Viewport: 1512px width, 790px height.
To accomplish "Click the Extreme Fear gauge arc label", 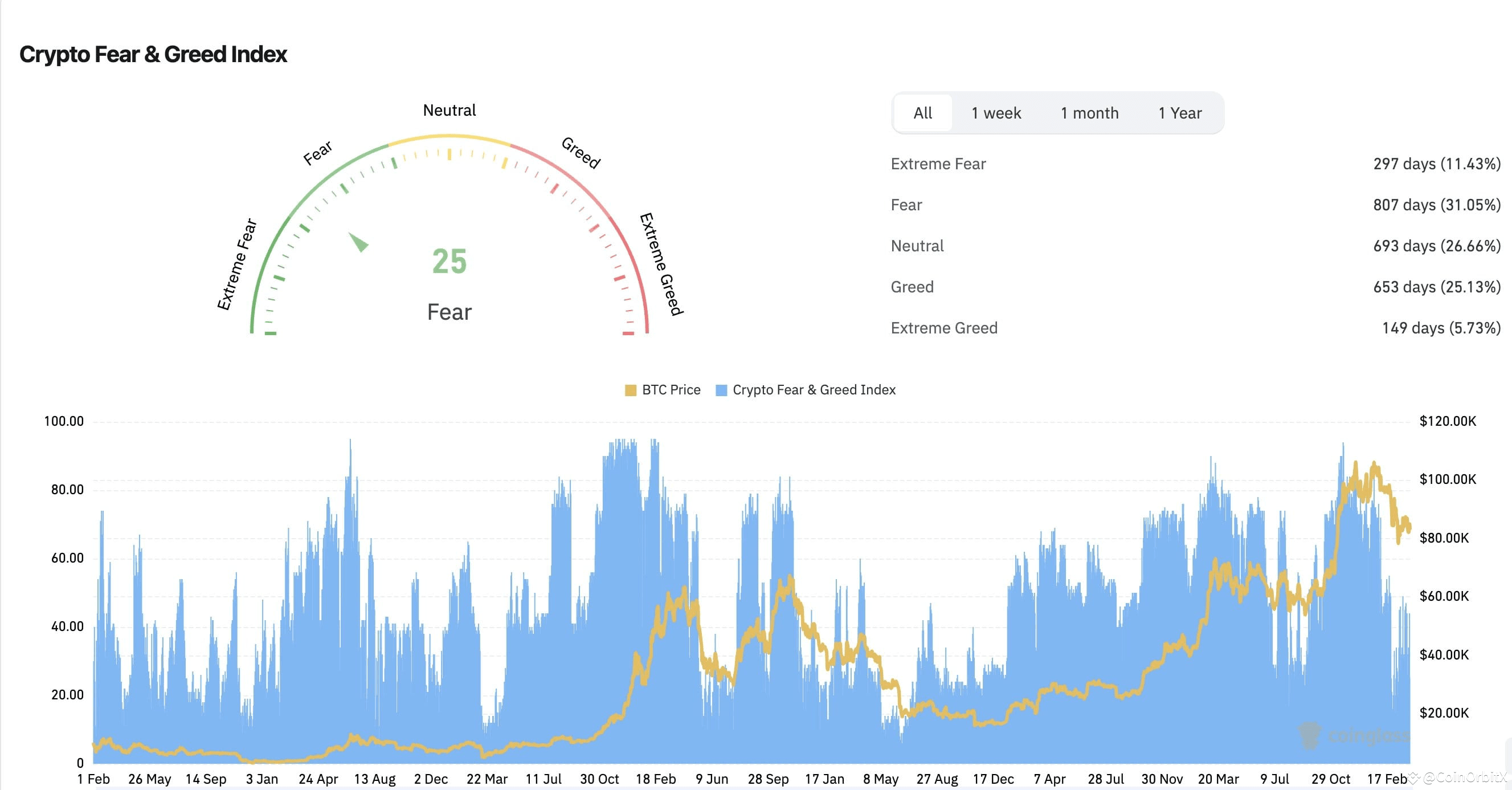I will (x=237, y=264).
